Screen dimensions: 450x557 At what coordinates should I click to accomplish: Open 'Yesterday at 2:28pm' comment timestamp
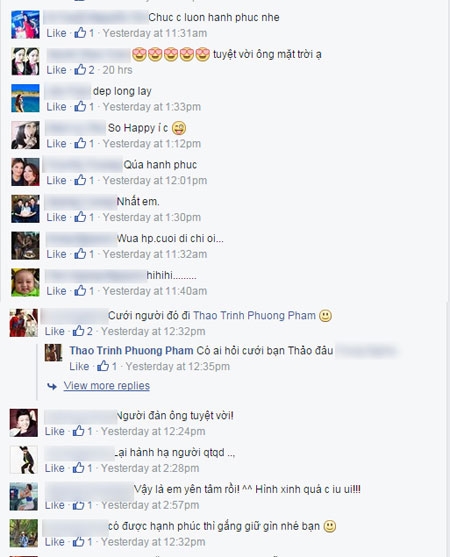[150, 468]
